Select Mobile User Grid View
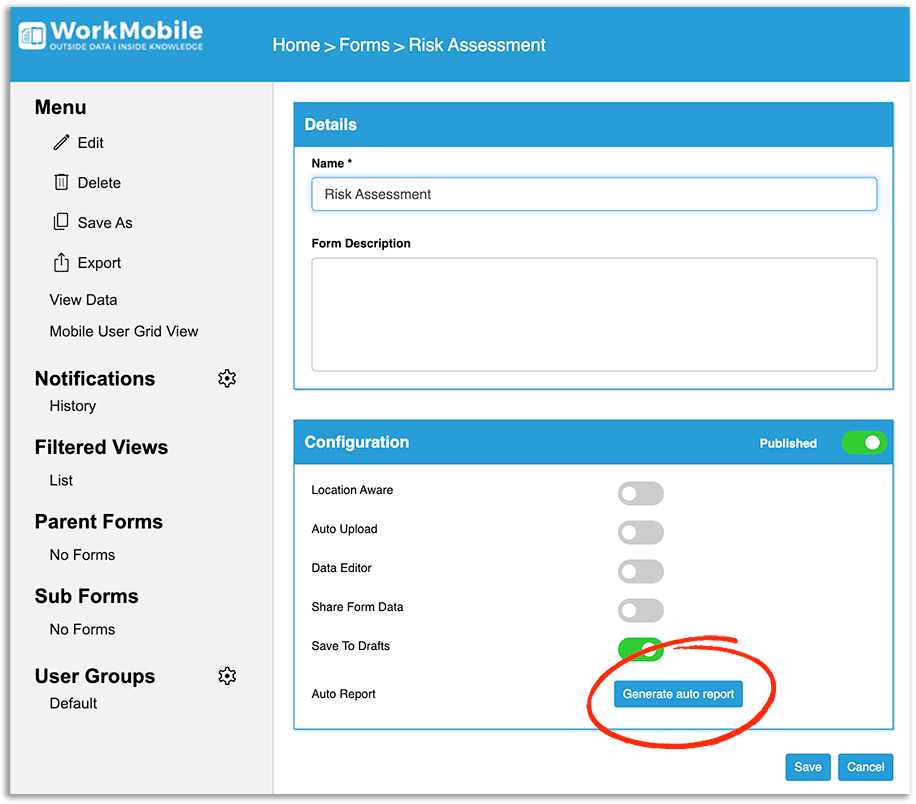Screen dimensions: 916x804 (x=124, y=331)
